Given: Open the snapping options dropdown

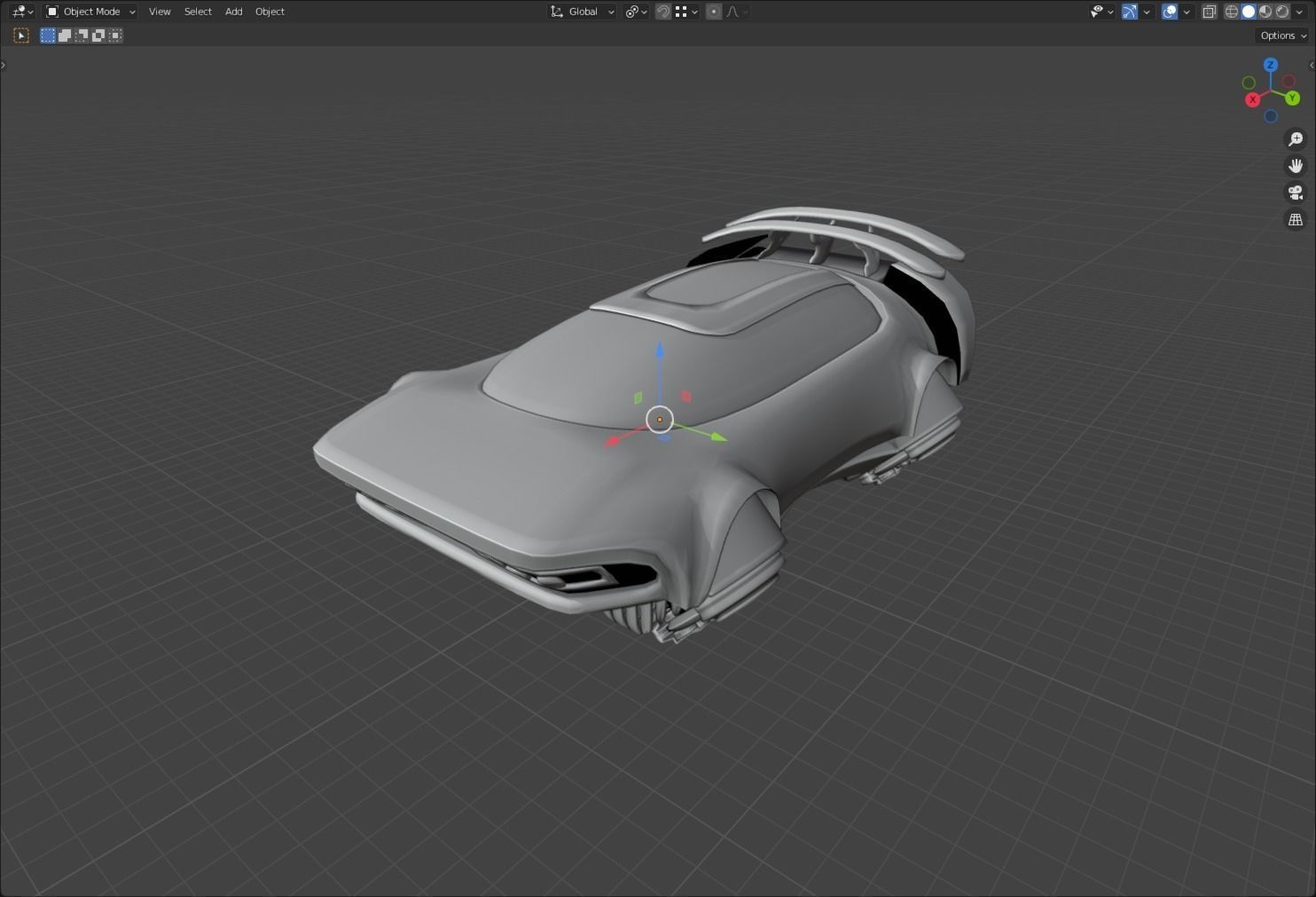Looking at the screenshot, I should pos(686,12).
